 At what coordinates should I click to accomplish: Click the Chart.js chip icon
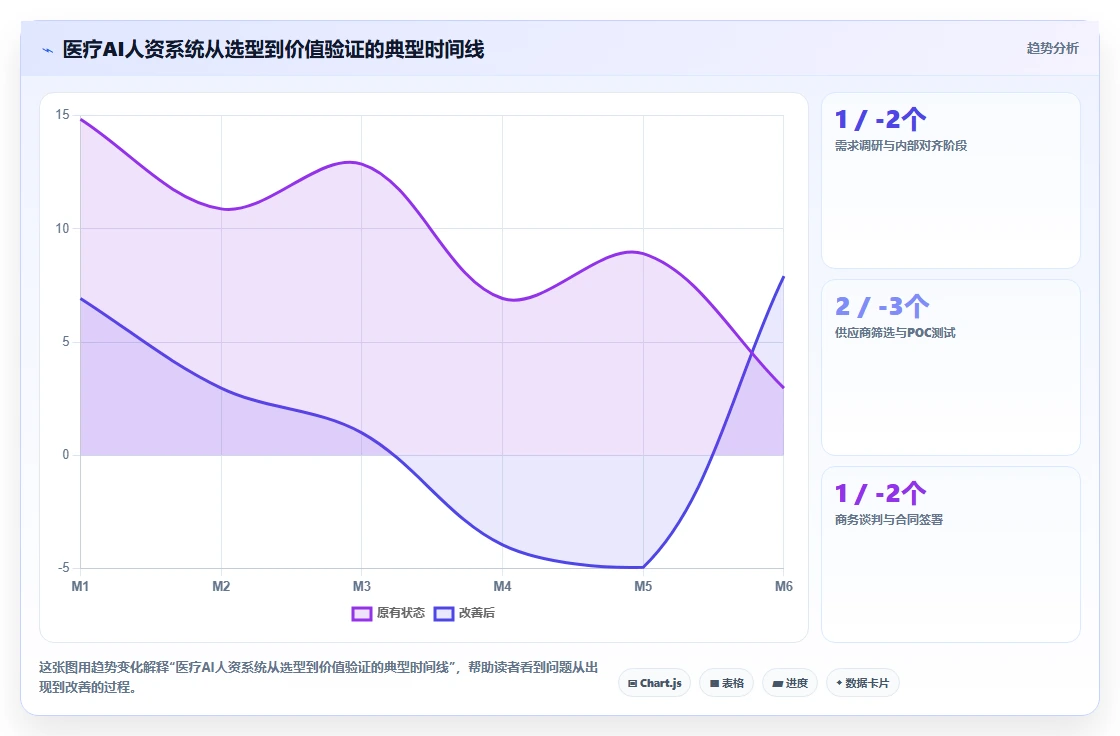coord(632,683)
